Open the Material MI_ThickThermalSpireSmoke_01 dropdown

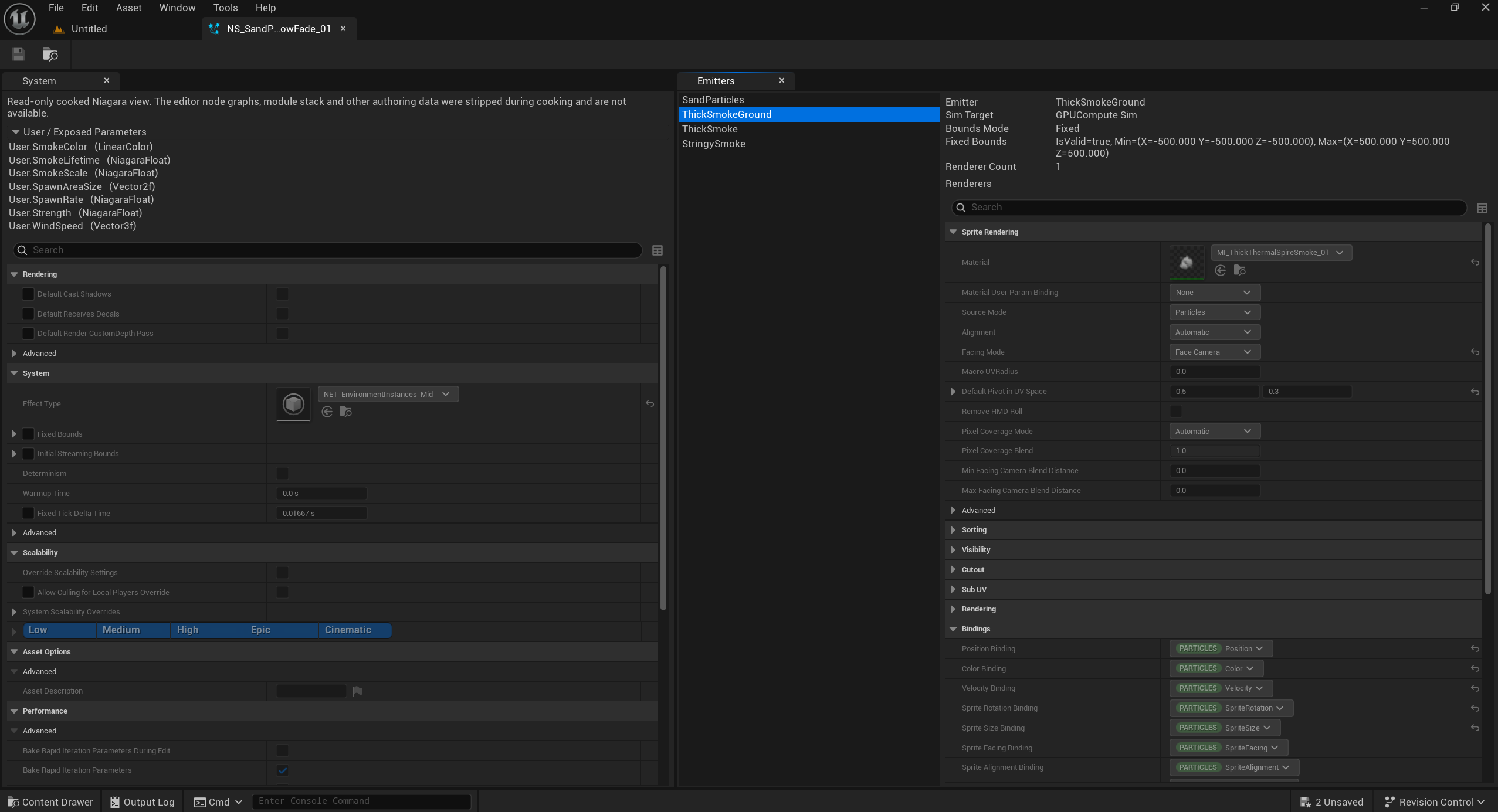coord(1282,253)
